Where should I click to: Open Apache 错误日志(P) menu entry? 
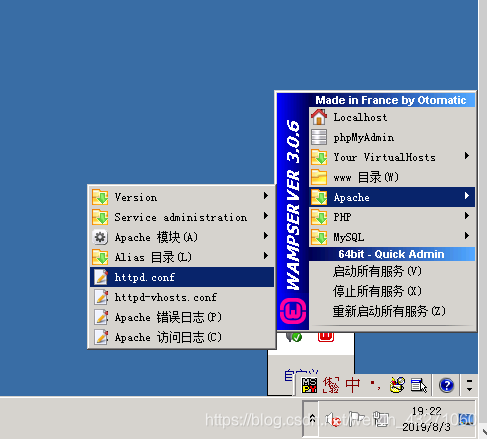[182, 317]
